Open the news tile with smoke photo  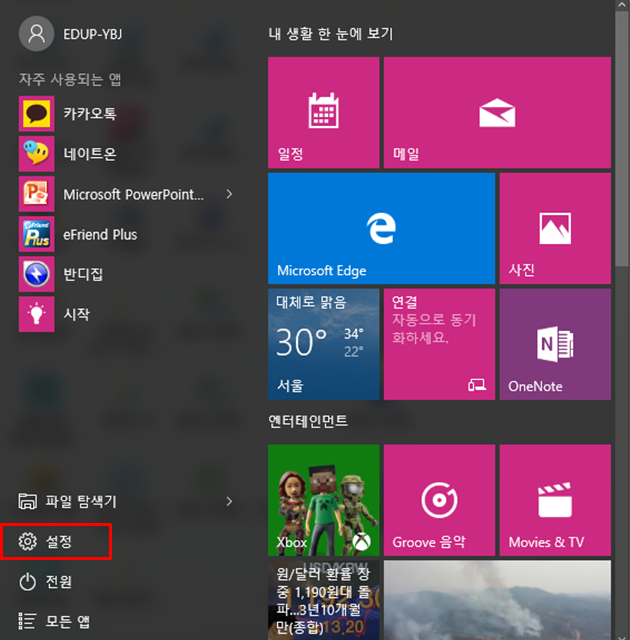click(497, 600)
